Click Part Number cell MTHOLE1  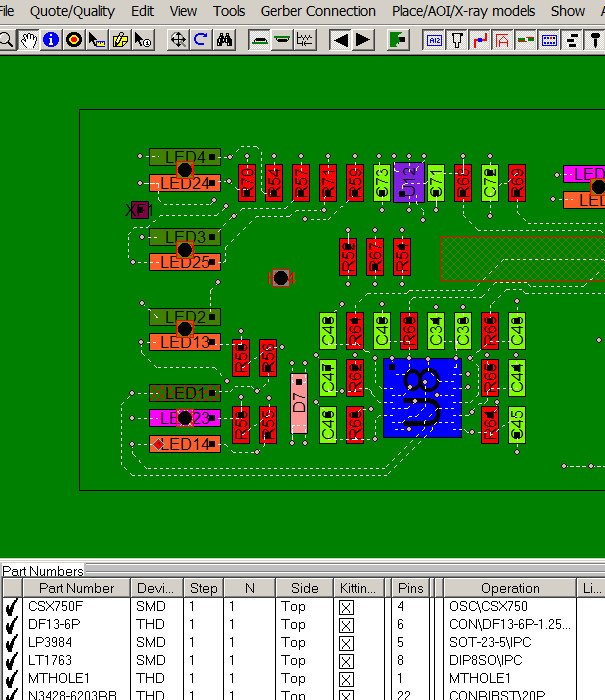(58, 679)
